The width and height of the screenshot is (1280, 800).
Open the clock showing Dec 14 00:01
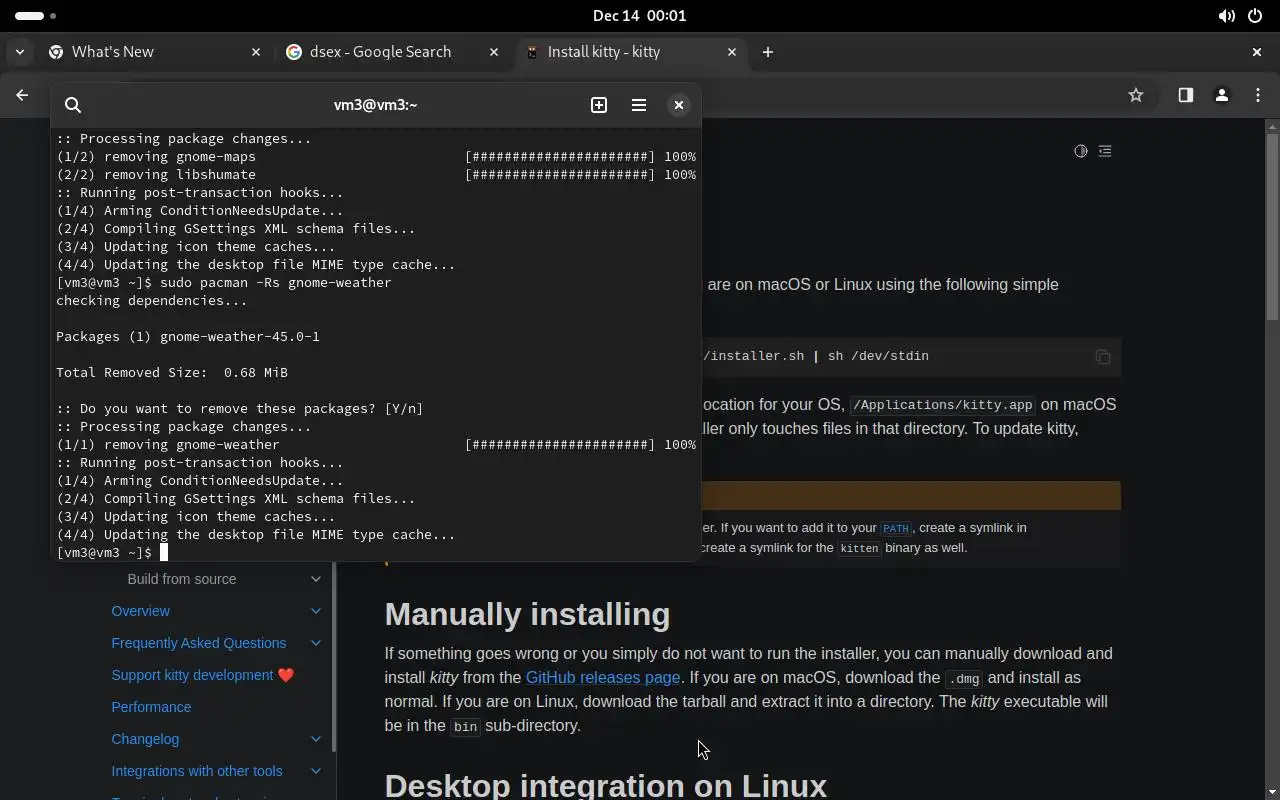[x=640, y=16]
